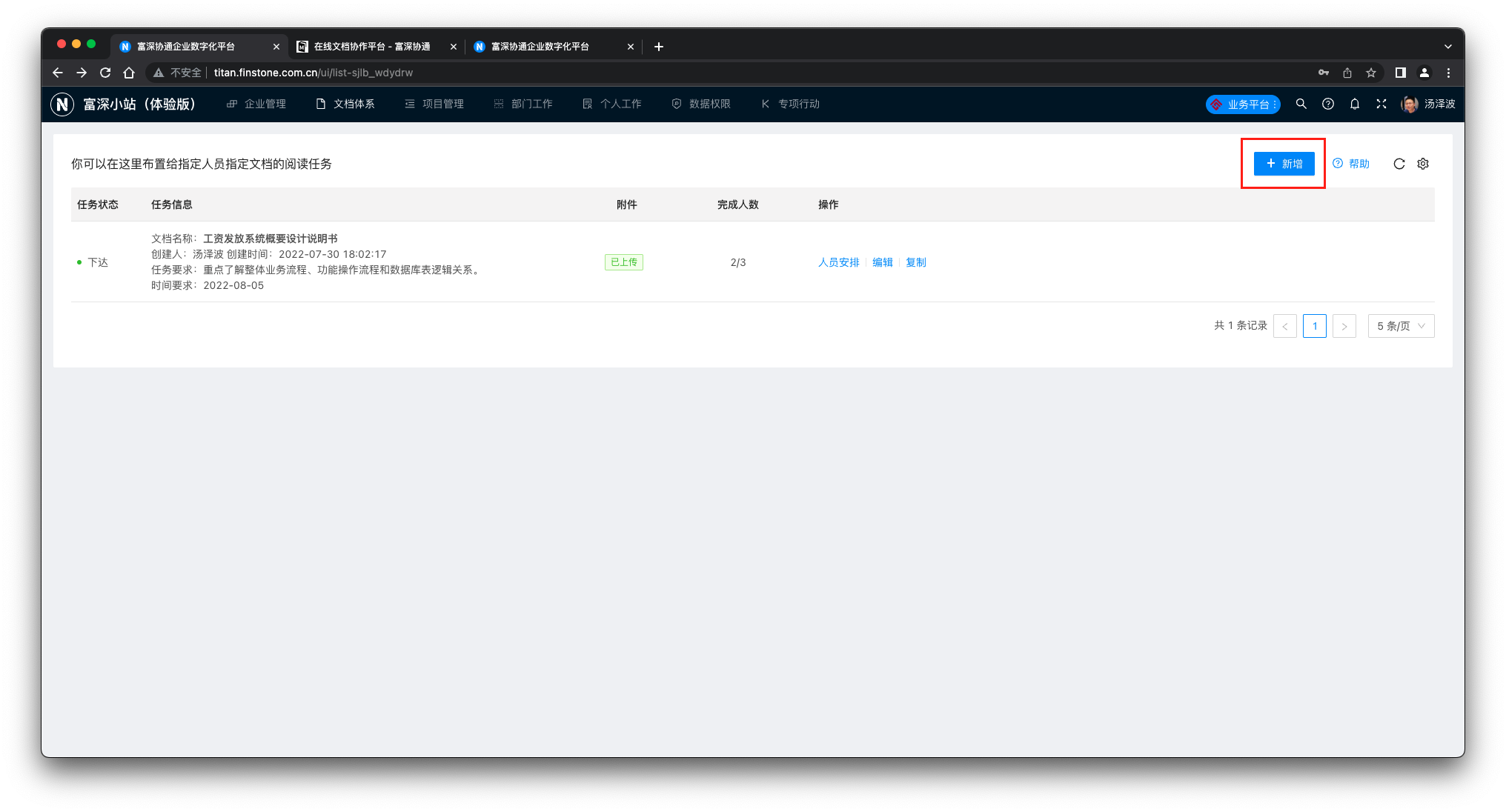Open notifications bell icon
The height and width of the screenshot is (812, 1506).
pyautogui.click(x=1355, y=104)
